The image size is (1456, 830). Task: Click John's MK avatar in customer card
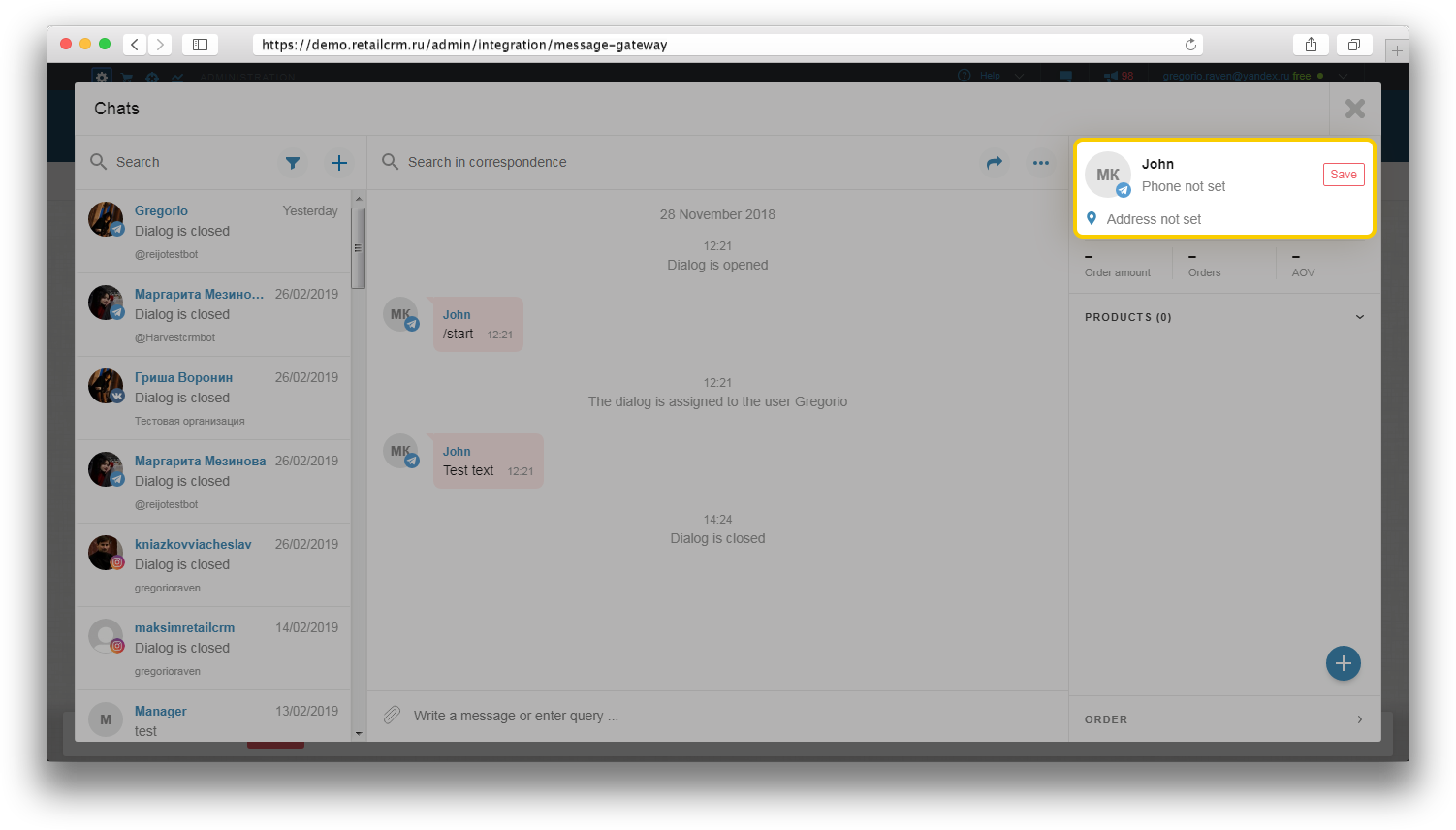click(1108, 175)
